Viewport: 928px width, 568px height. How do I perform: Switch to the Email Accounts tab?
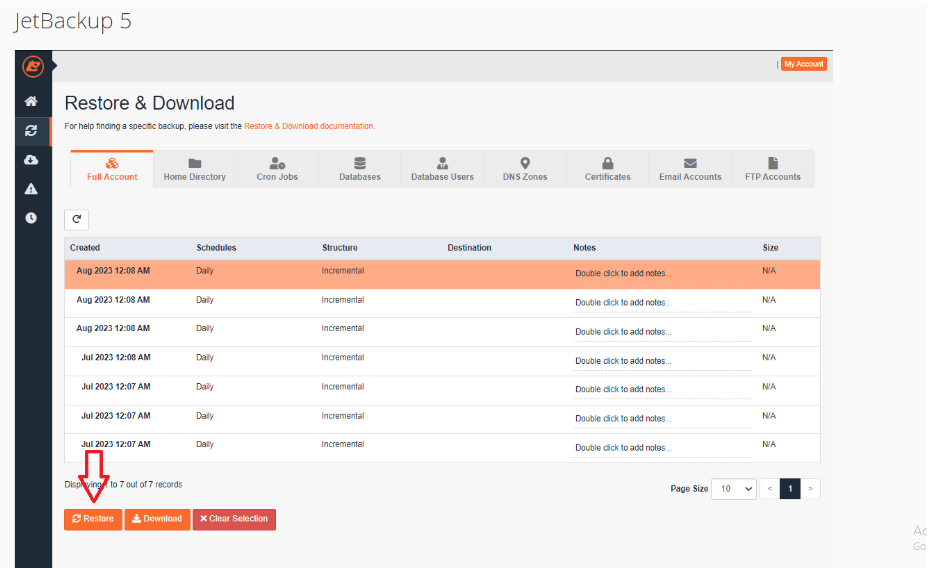690,169
